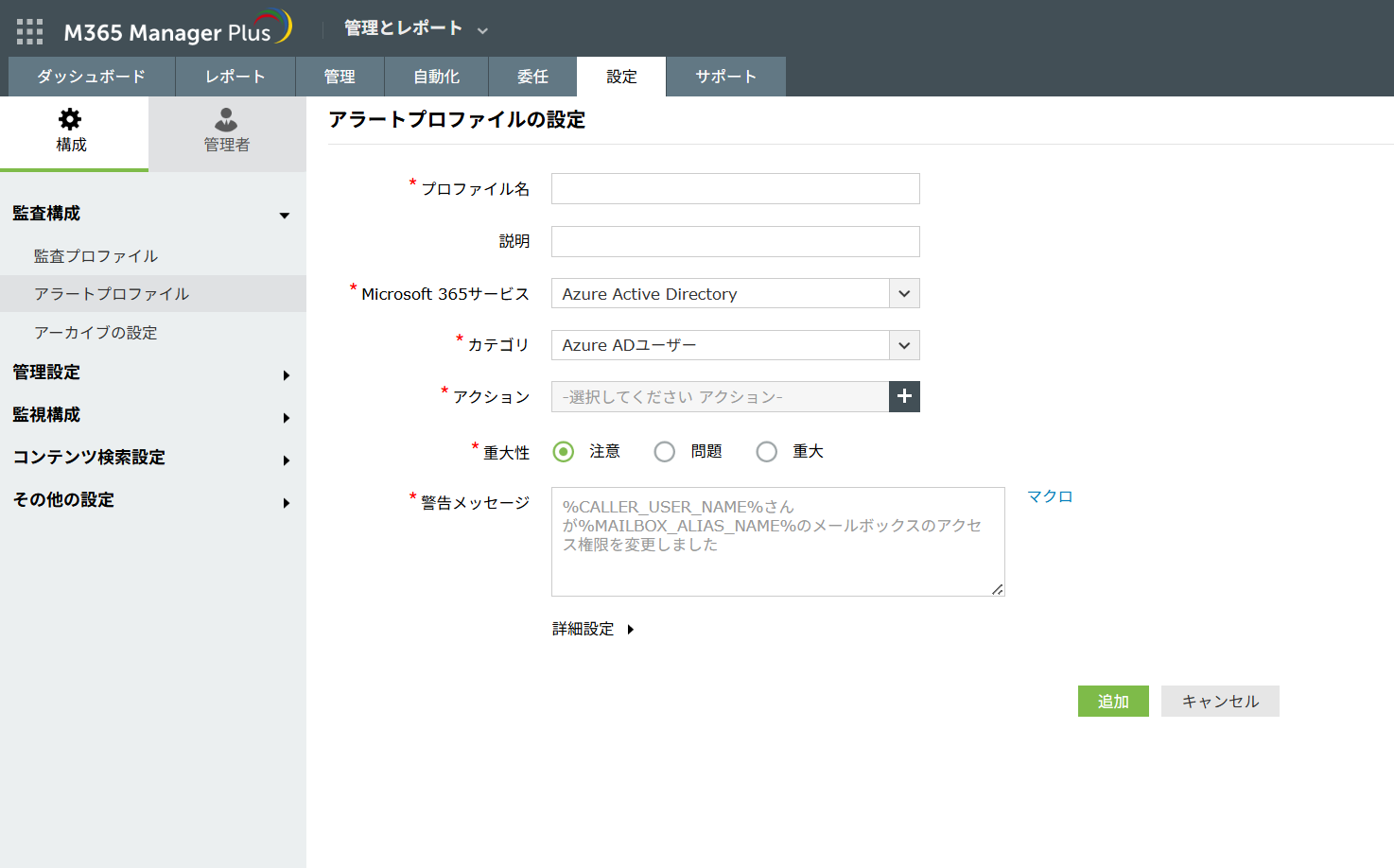This screenshot has width=1394, height=868.
Task: Click the 構成 gear icon
Action: [70, 119]
